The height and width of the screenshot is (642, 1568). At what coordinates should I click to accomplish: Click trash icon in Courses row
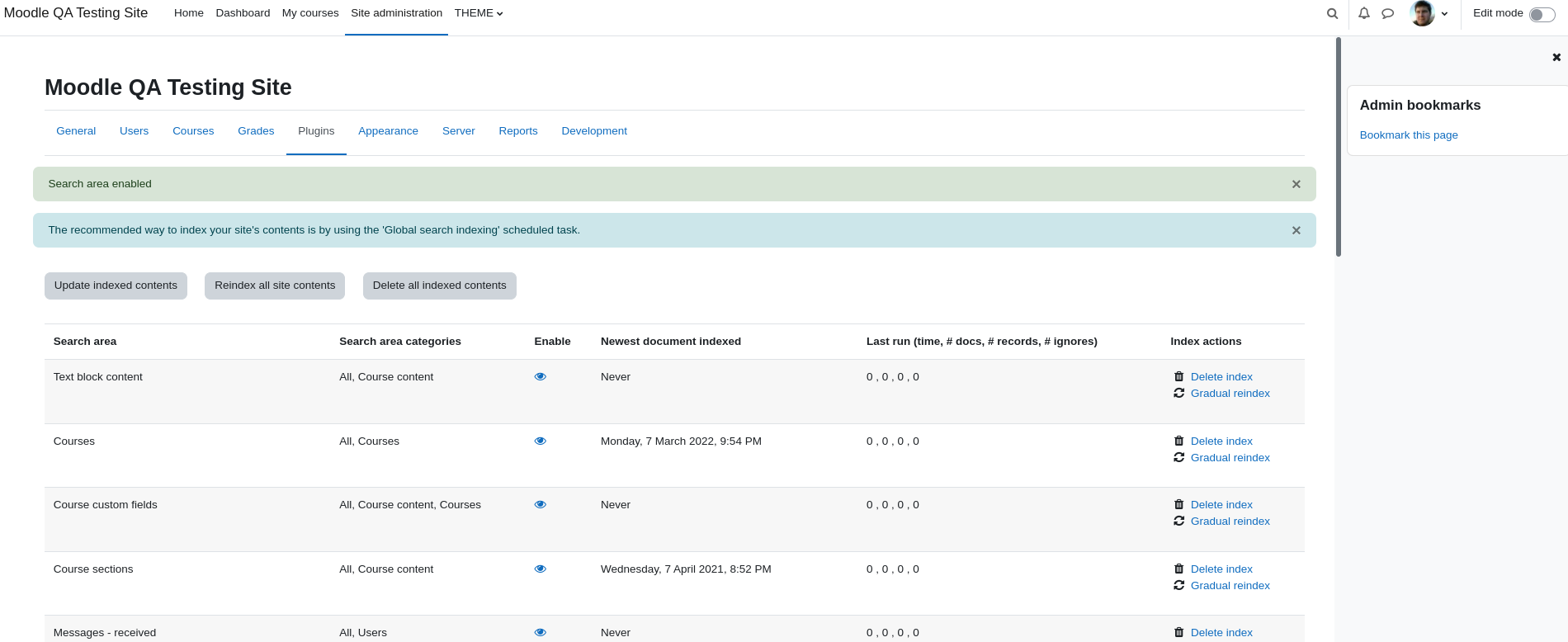[x=1178, y=441]
